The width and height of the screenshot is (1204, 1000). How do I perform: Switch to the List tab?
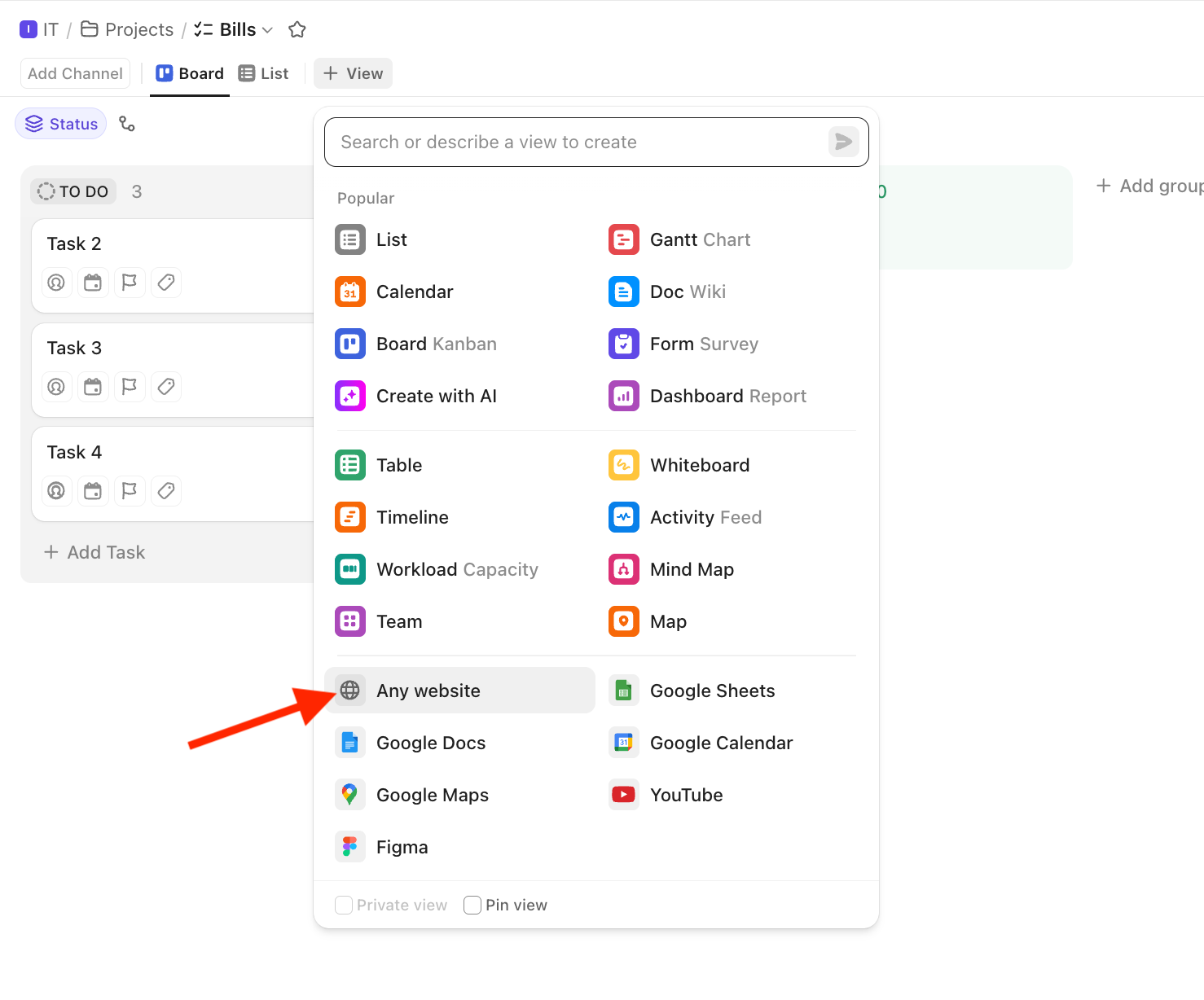[263, 73]
